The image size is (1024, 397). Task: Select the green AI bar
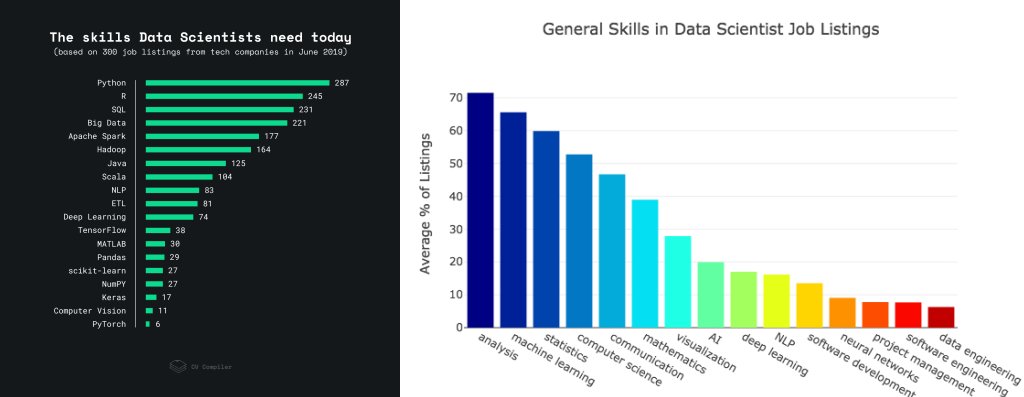[711, 294]
